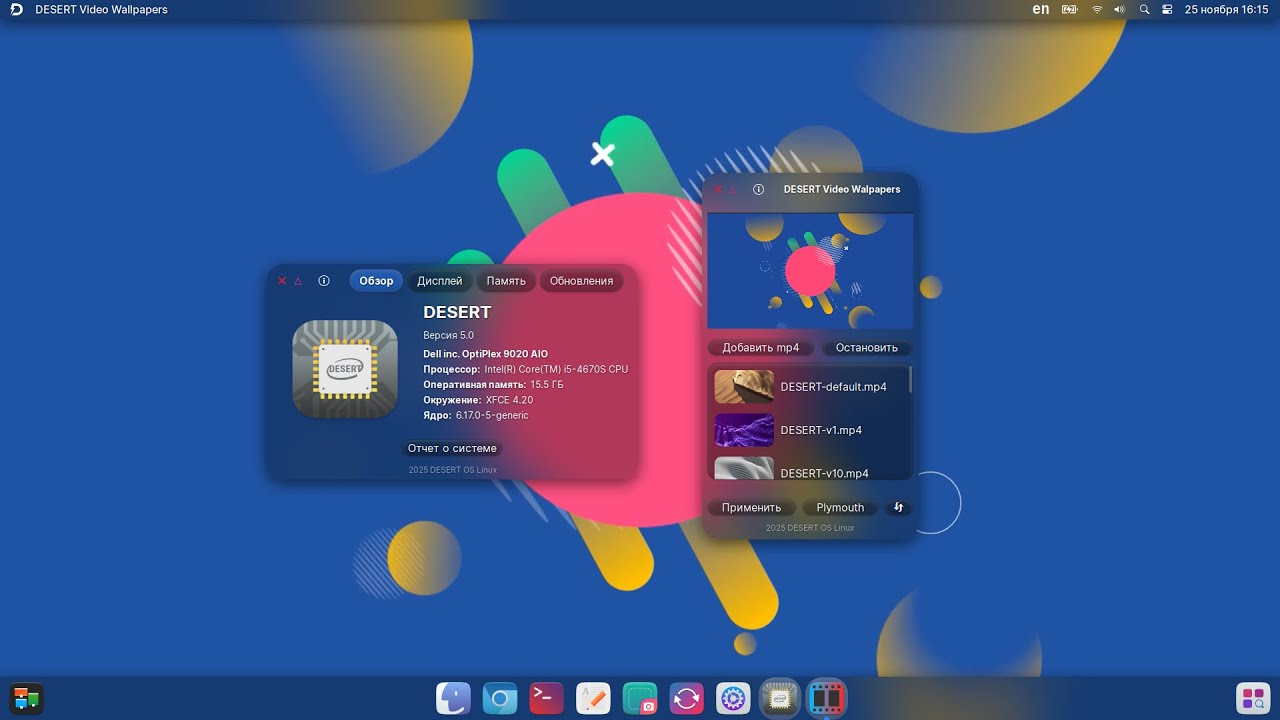Click the DESERT CPU chip logo image

click(345, 369)
